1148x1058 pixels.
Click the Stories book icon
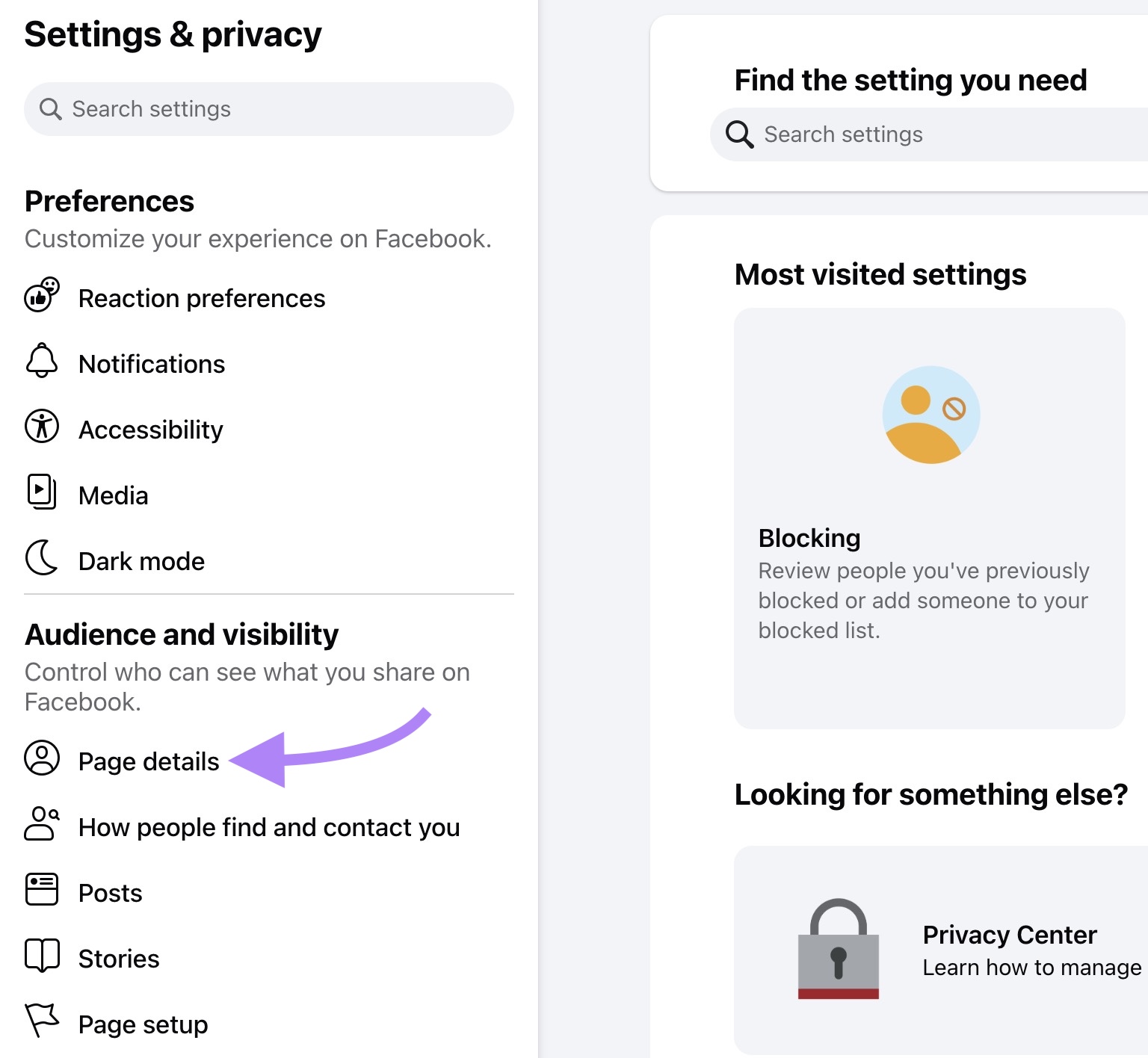point(41,956)
